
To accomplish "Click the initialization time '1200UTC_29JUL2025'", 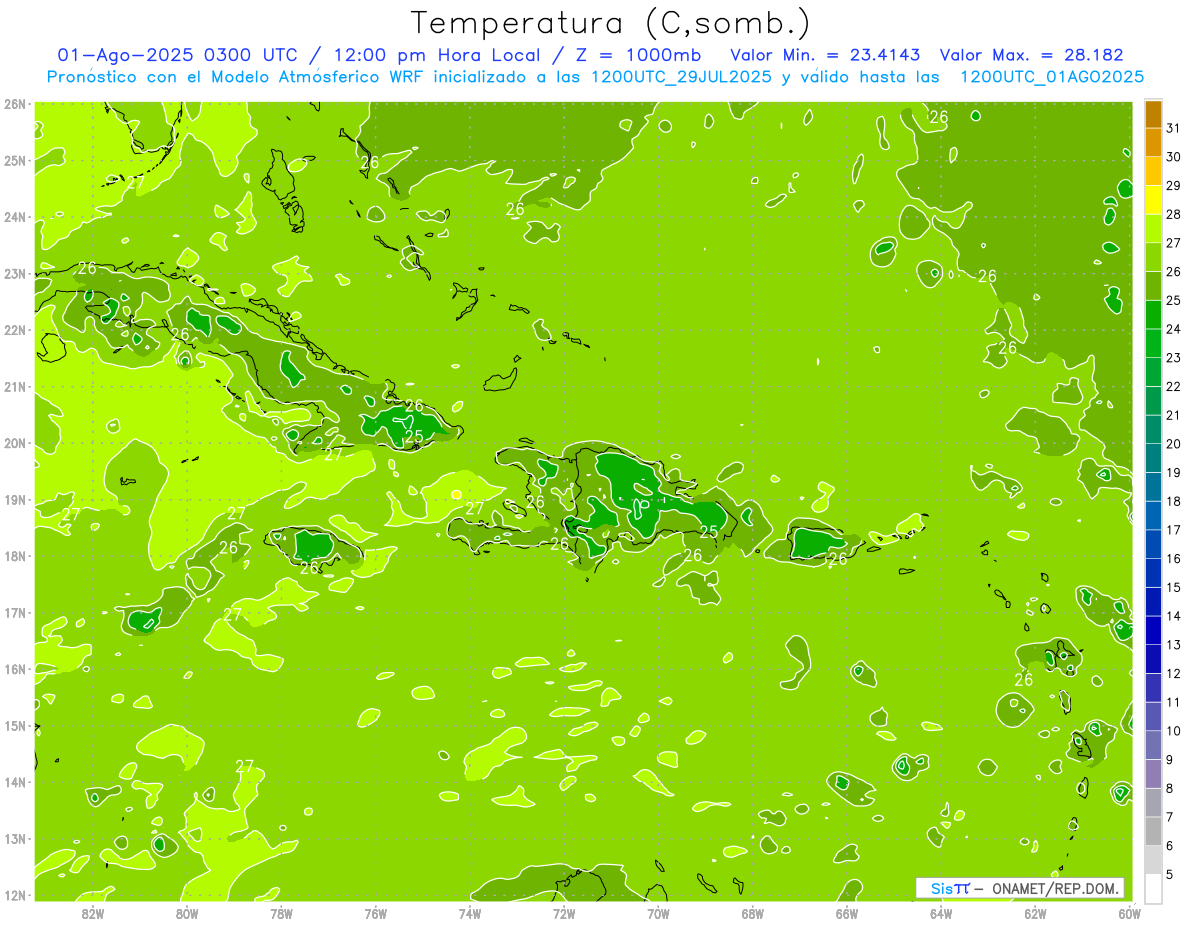I will (x=681, y=77).
